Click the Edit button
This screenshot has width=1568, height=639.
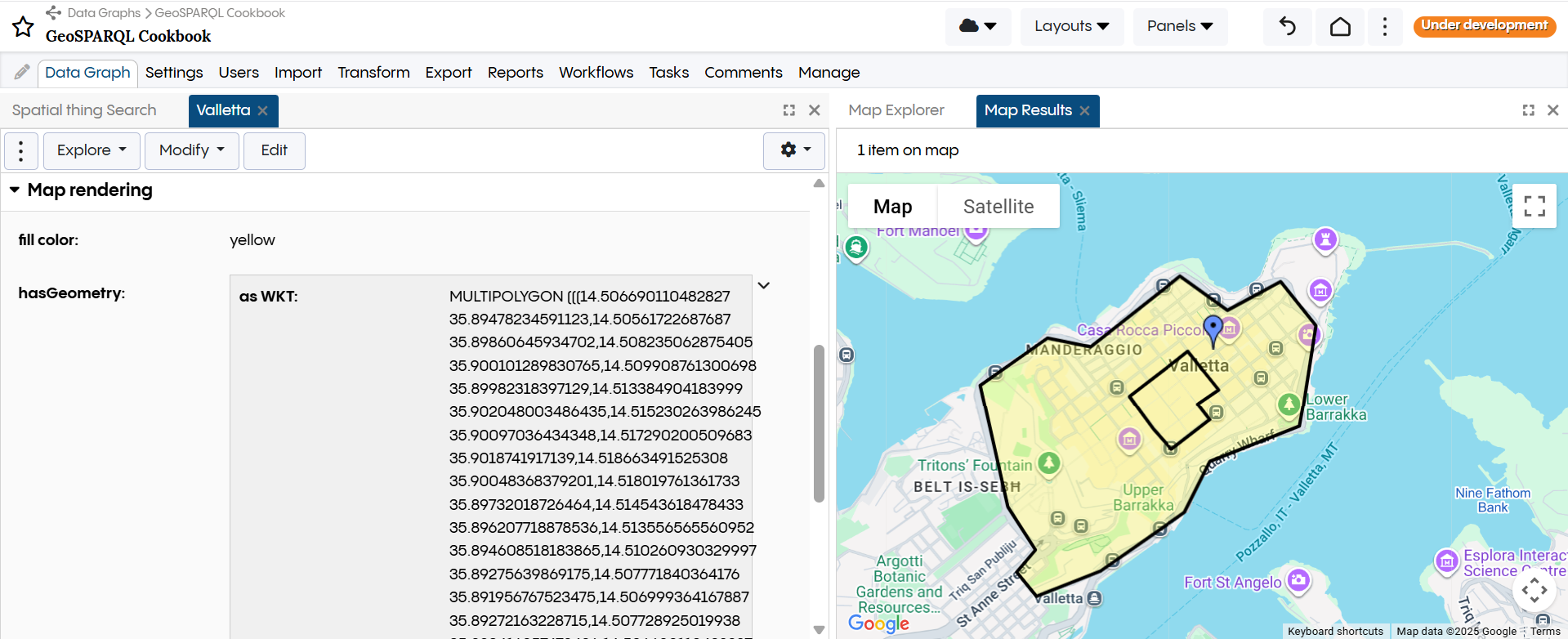point(274,150)
